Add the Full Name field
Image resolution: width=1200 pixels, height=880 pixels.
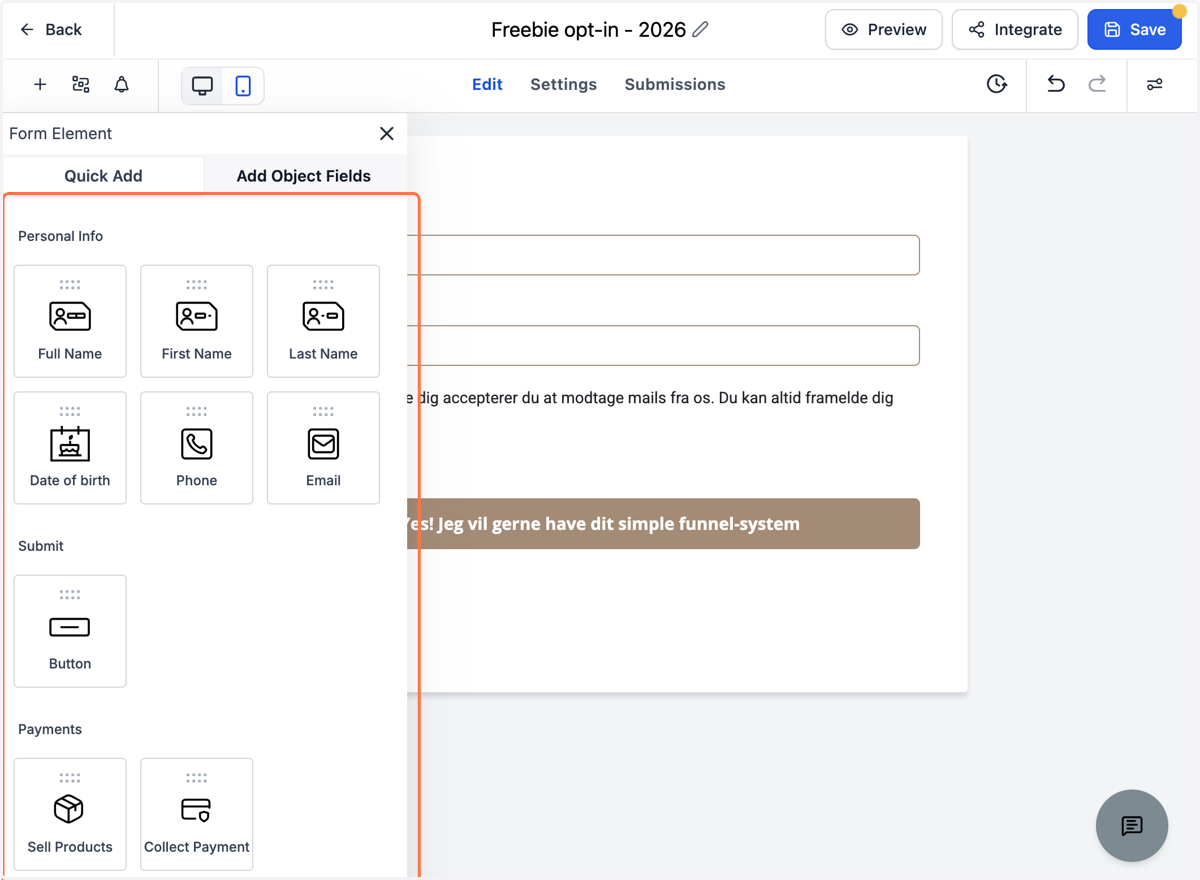(70, 321)
